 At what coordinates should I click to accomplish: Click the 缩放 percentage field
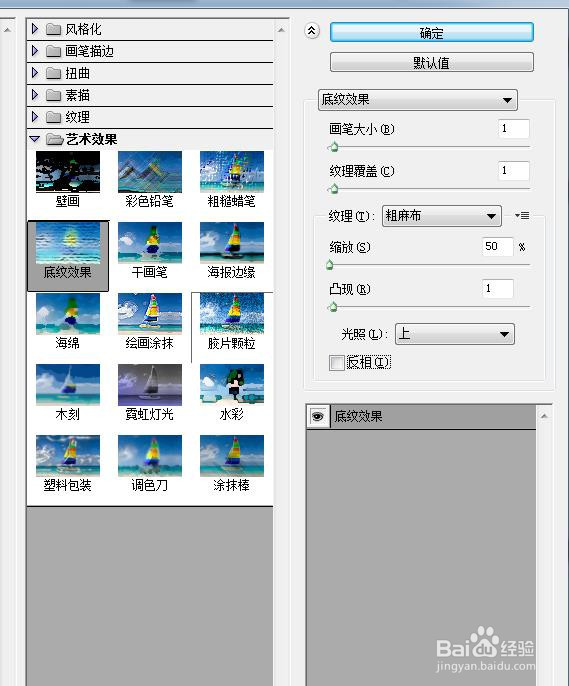click(498, 246)
